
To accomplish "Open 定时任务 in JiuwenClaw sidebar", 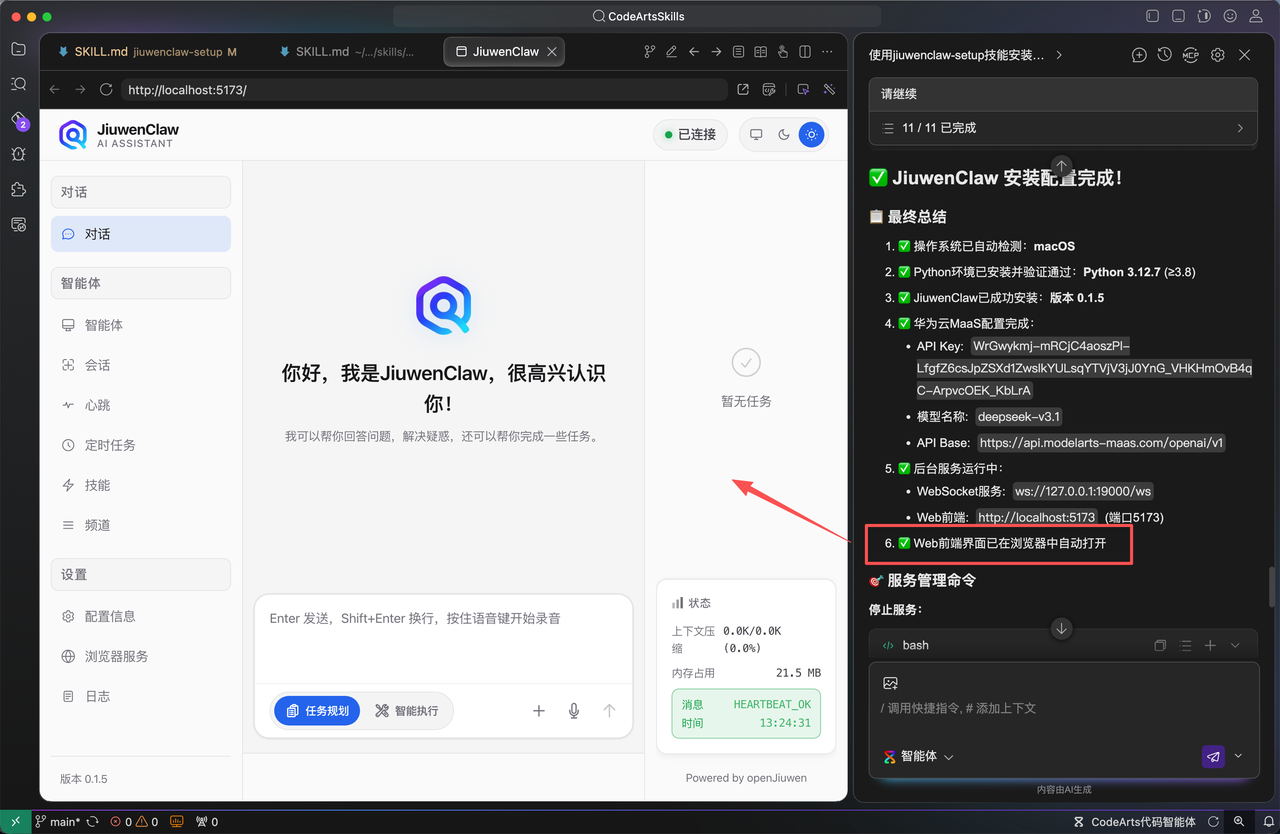I will [141, 445].
